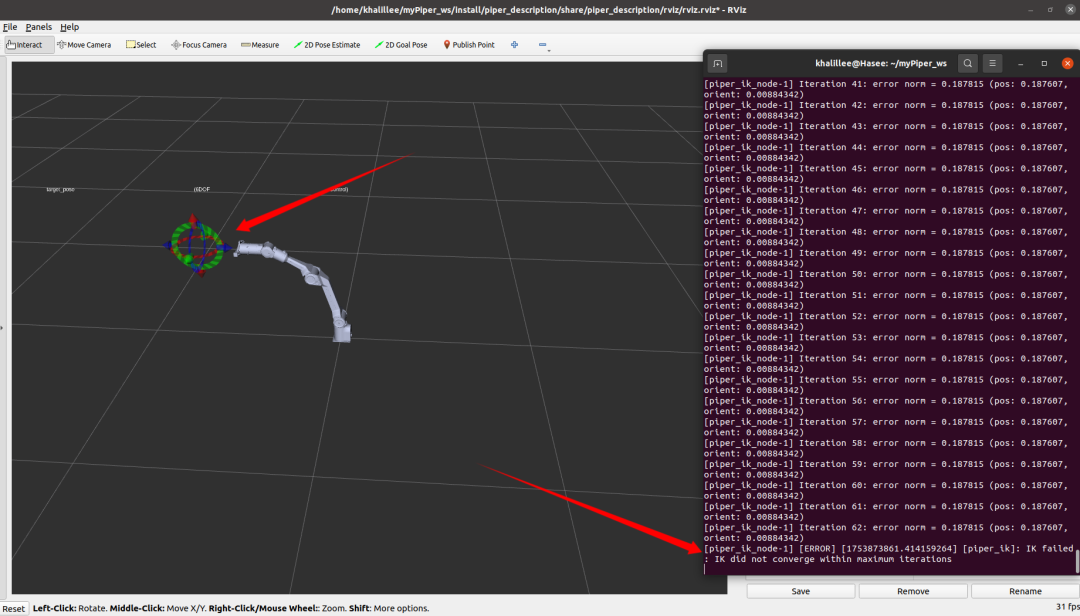Open the Panels menu
The height and width of the screenshot is (616, 1080).
coord(39,27)
